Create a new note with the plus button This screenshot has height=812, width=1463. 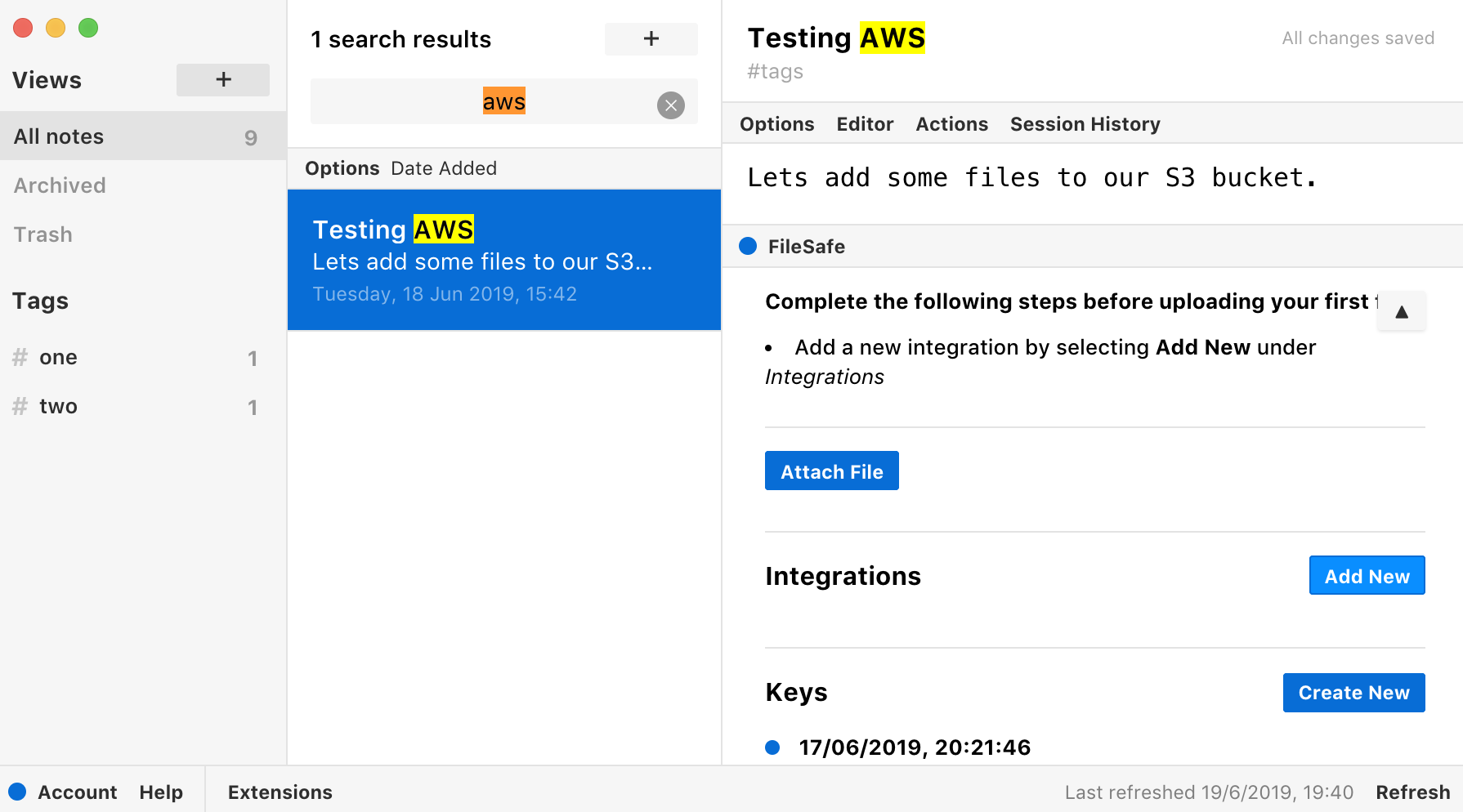click(x=651, y=39)
